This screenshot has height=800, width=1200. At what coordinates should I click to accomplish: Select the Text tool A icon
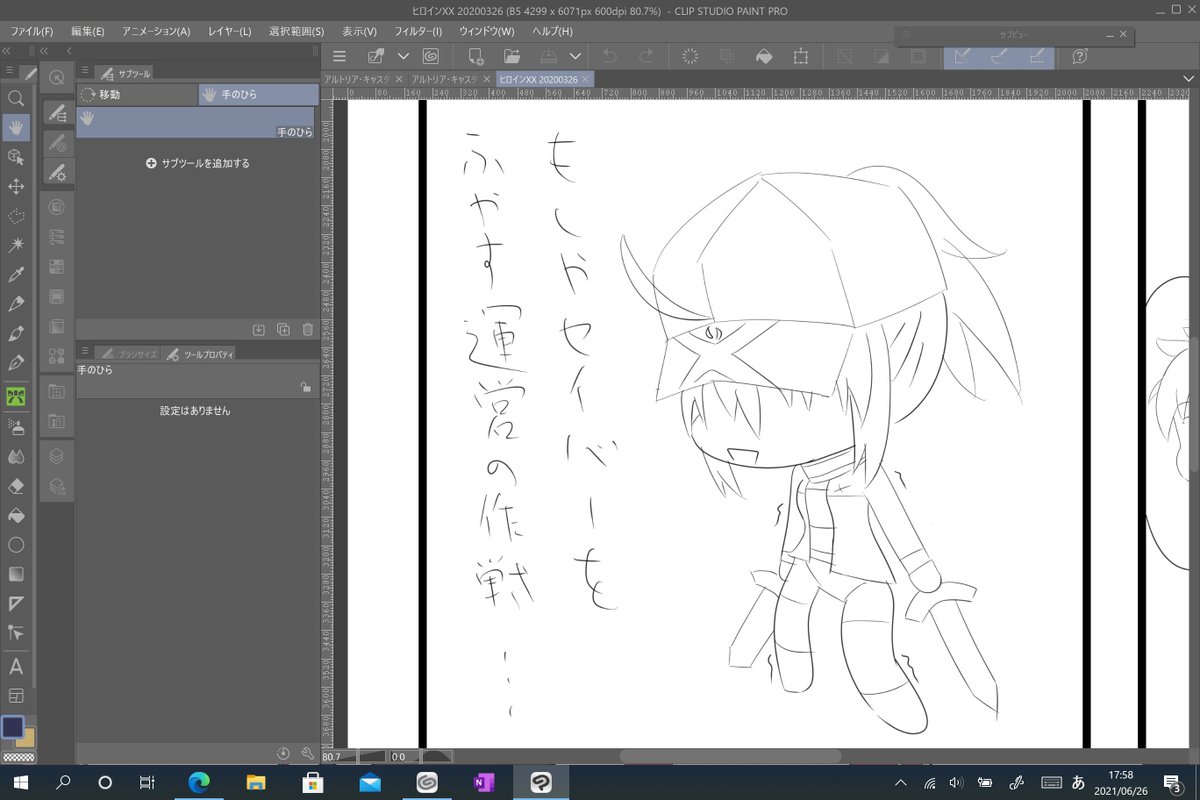pos(16,666)
